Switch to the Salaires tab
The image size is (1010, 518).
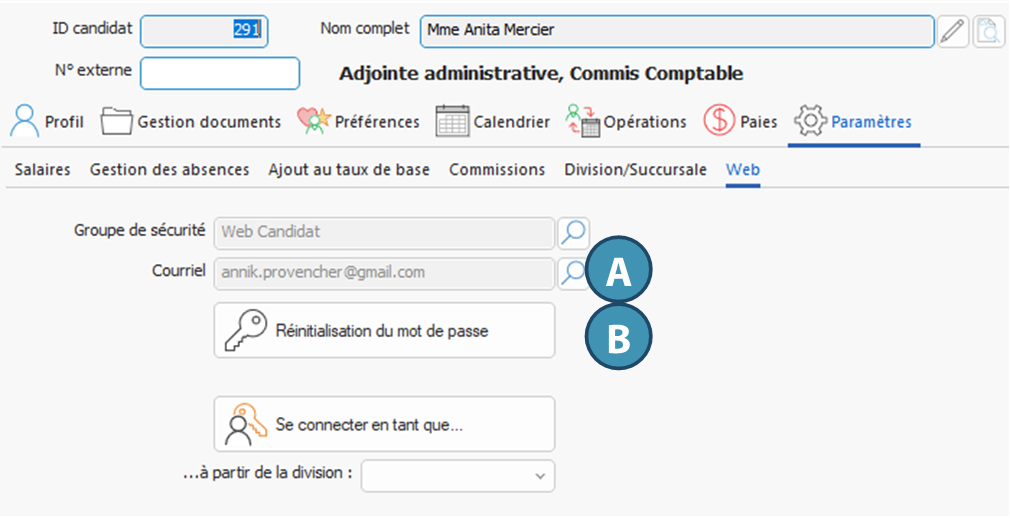point(42,170)
